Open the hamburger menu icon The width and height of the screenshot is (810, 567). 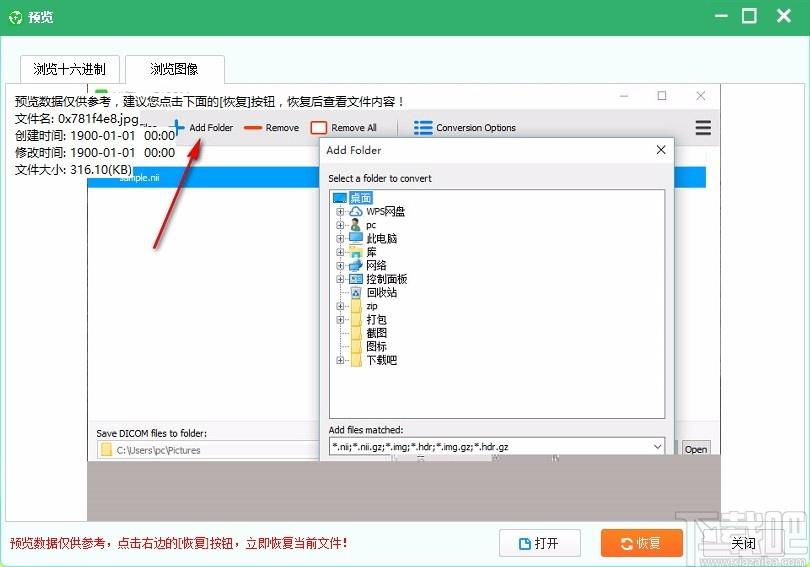click(703, 128)
